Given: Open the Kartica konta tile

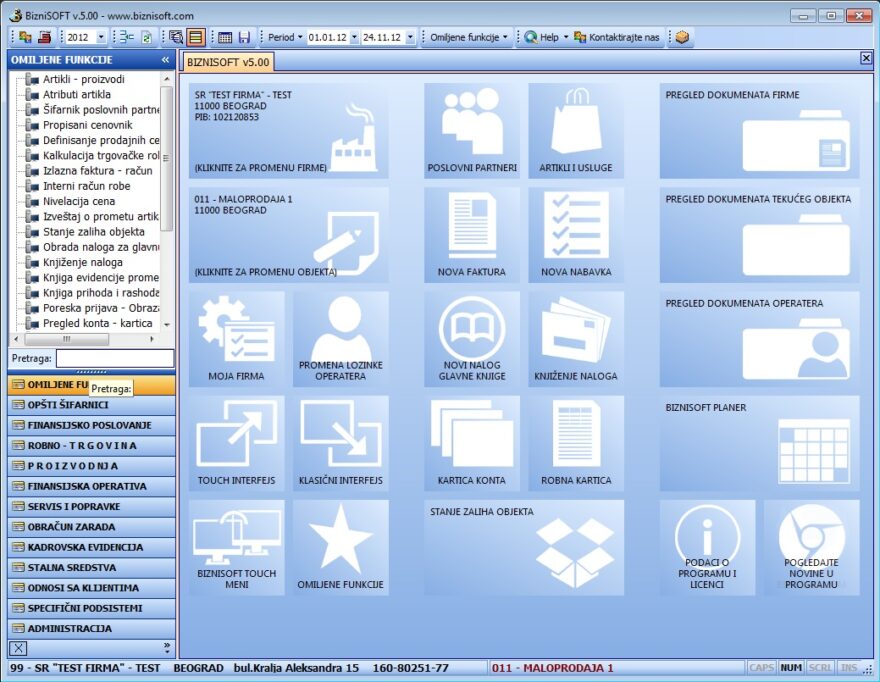Looking at the screenshot, I should [472, 443].
